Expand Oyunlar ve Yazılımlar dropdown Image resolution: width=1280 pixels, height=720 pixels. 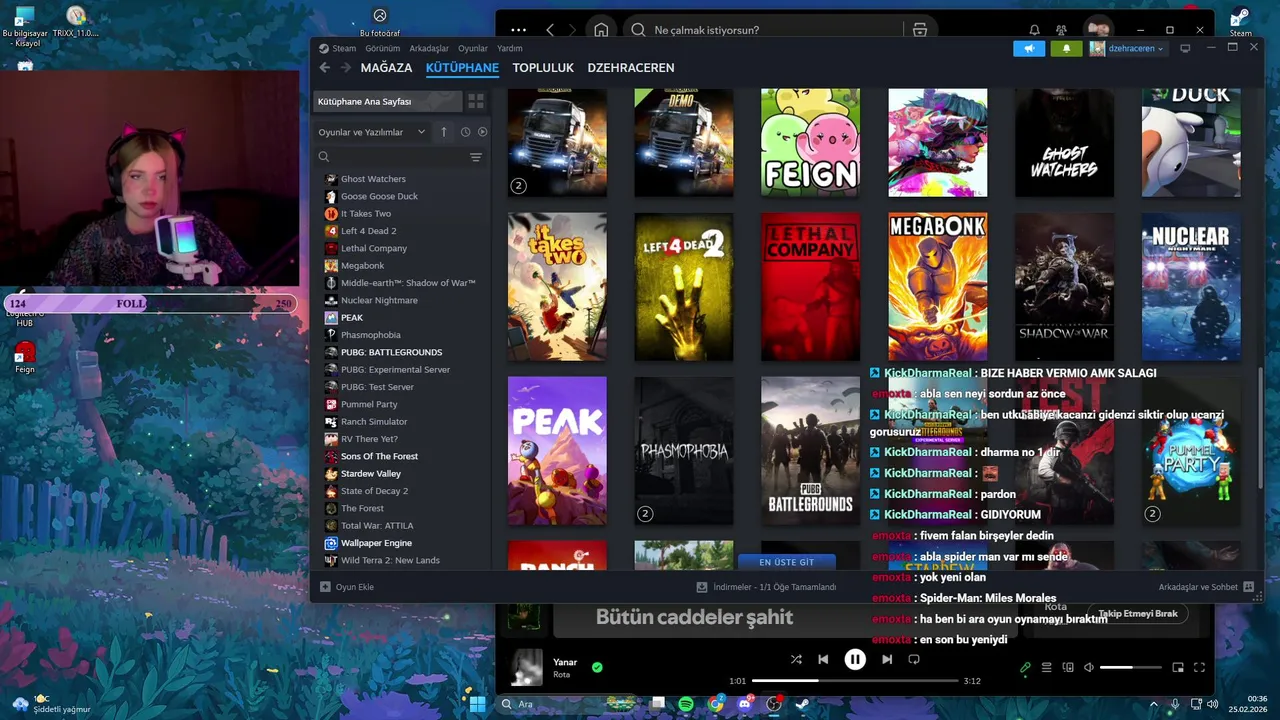coord(372,132)
